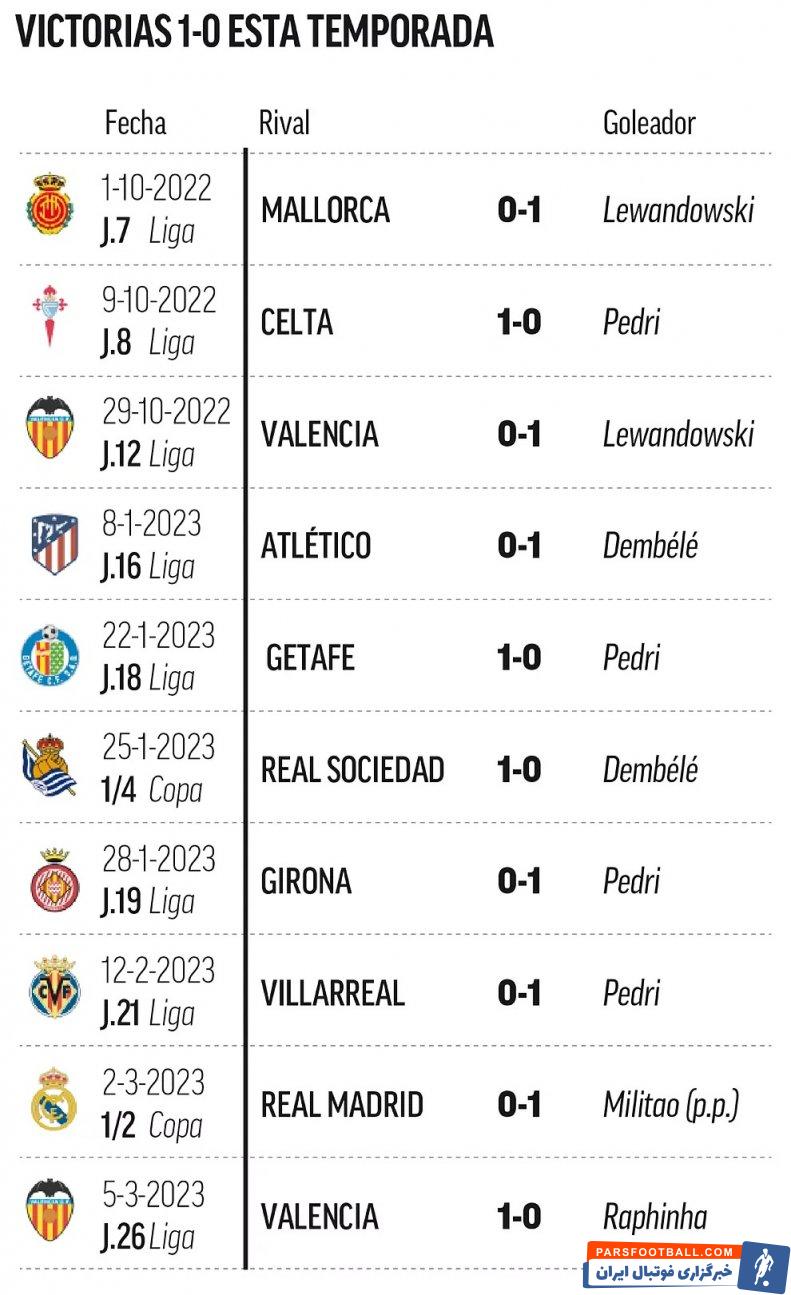Click the REAL SOCIEDAD rival name
The width and height of the screenshot is (791, 1295).
click(x=352, y=770)
